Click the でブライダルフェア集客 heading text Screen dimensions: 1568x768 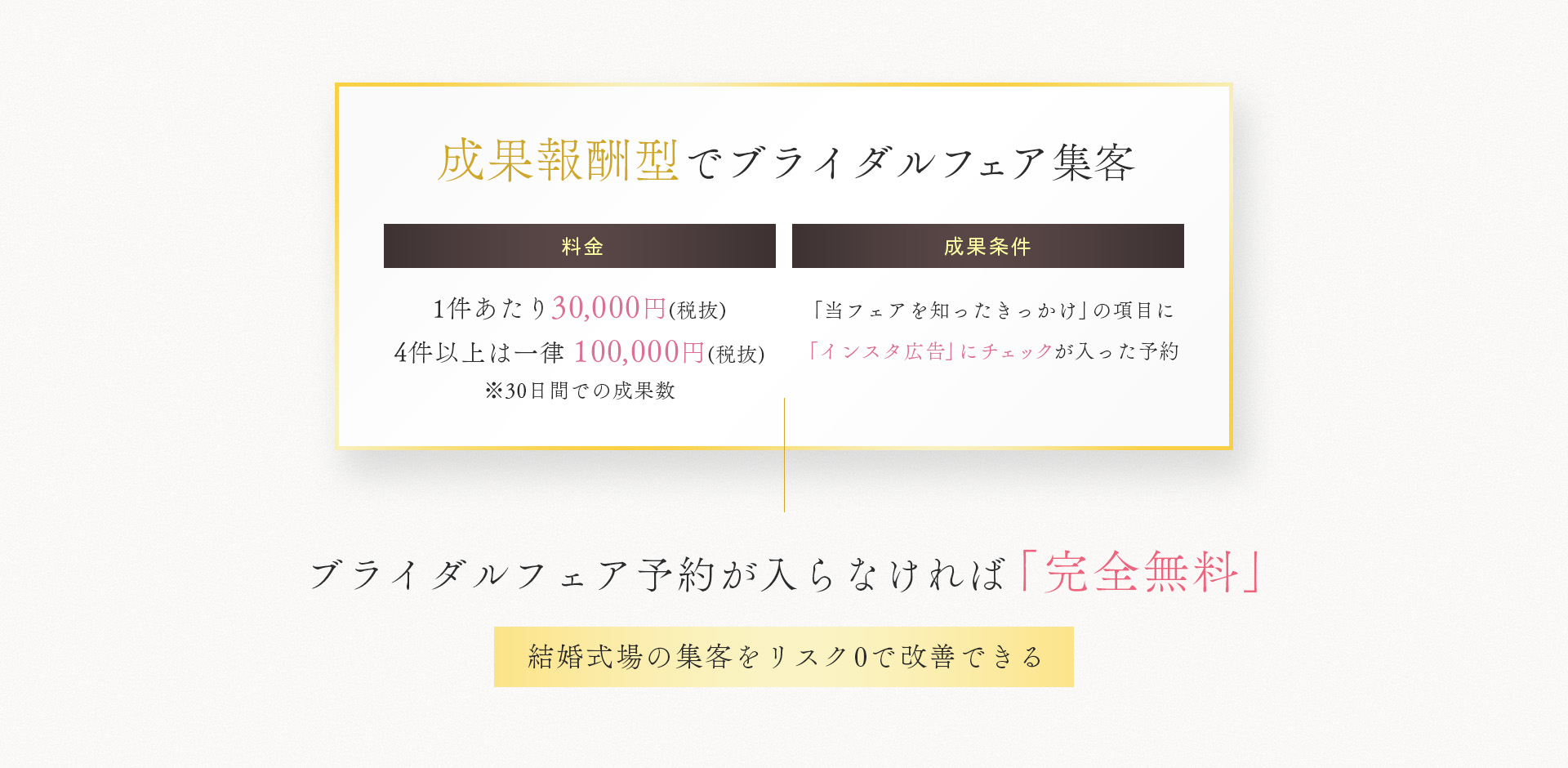pos(911,163)
